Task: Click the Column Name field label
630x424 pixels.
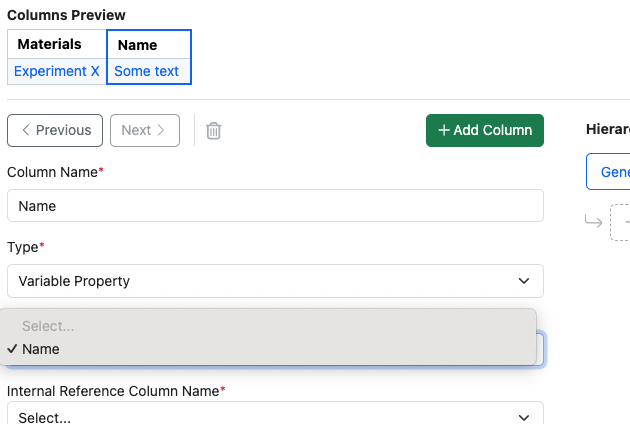Action: 53,172
